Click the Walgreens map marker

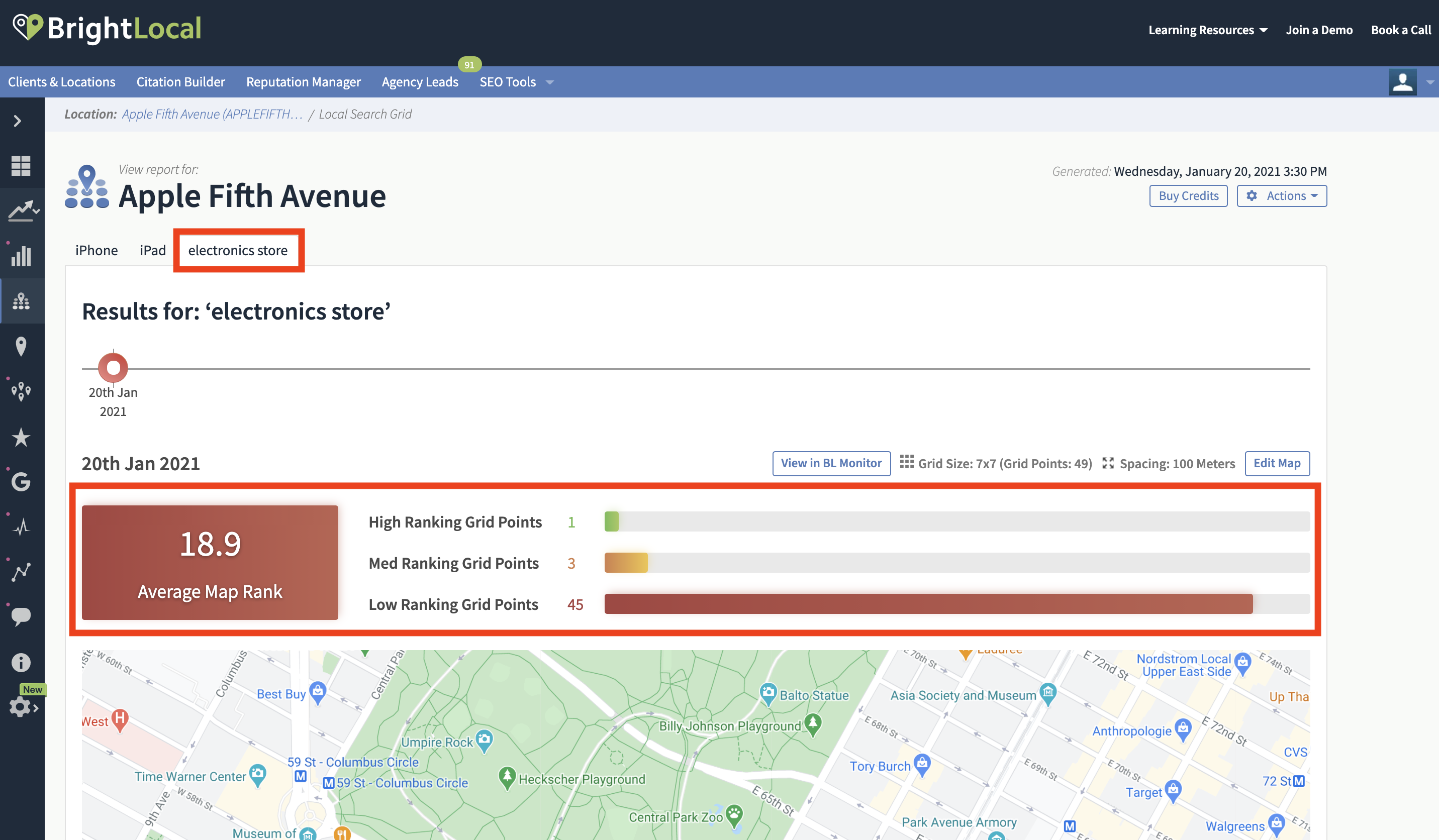click(1276, 824)
